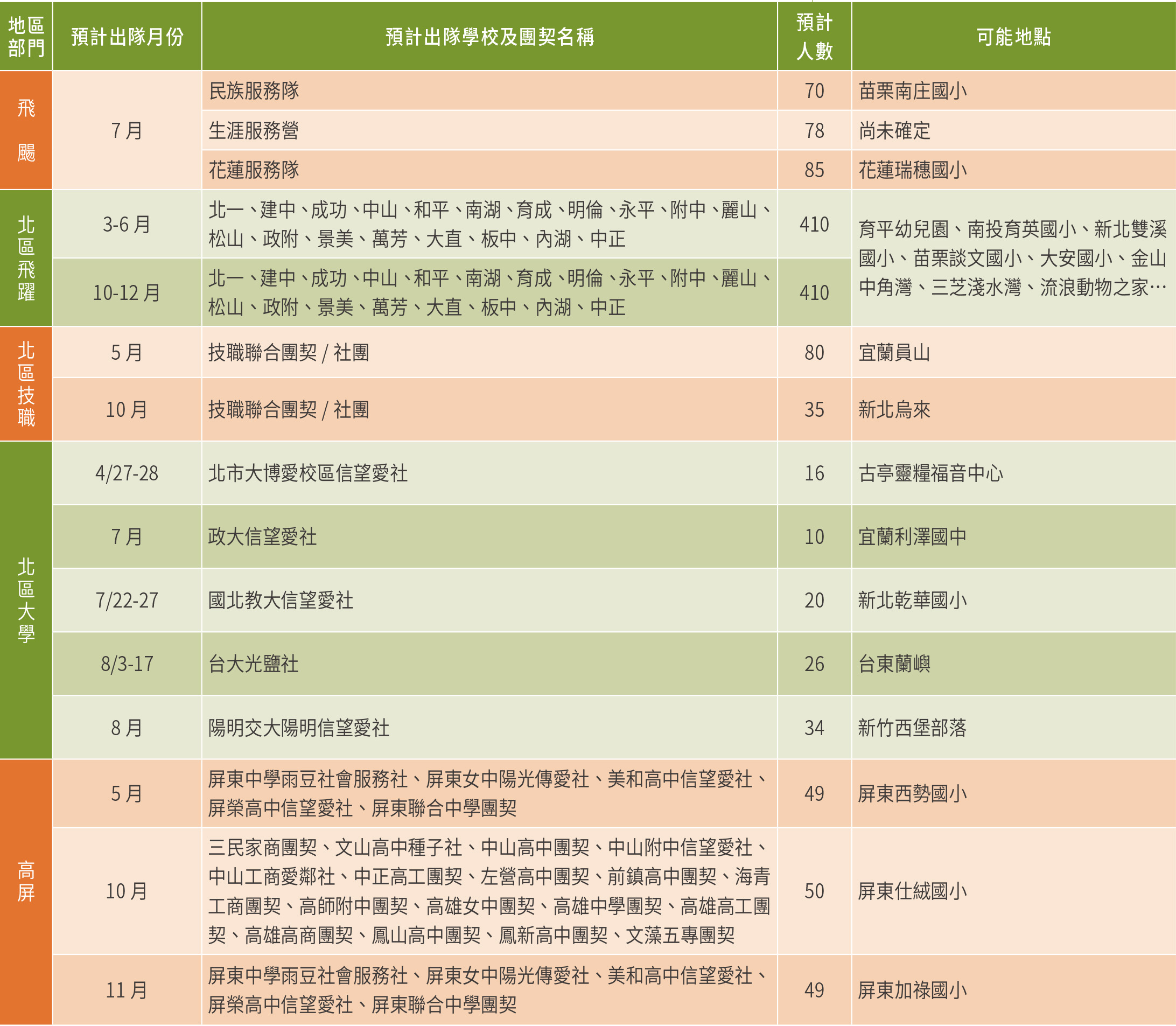
Task: Click the 屏東加祿國小 location
Action: pos(1013,990)
